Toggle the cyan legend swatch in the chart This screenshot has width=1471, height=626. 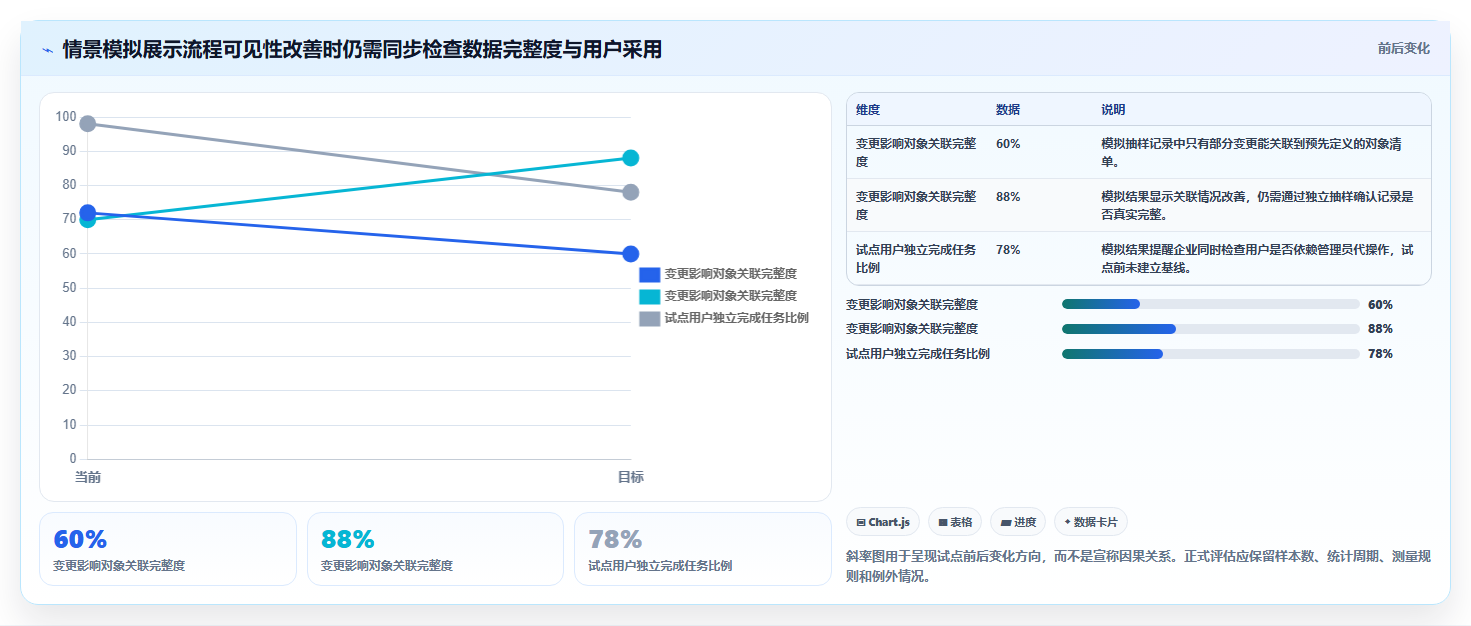coord(650,296)
